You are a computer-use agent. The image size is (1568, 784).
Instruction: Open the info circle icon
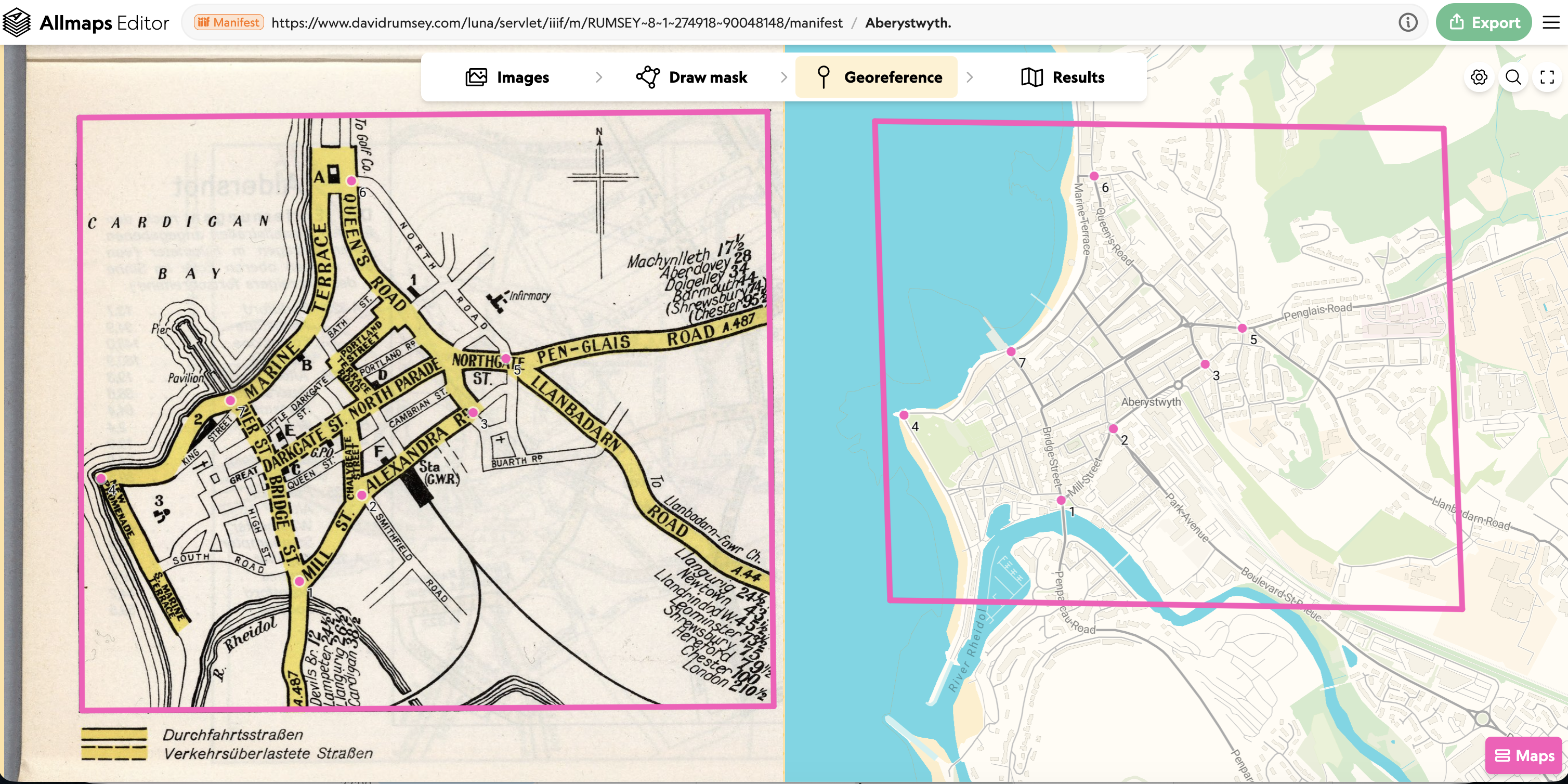pos(1407,22)
